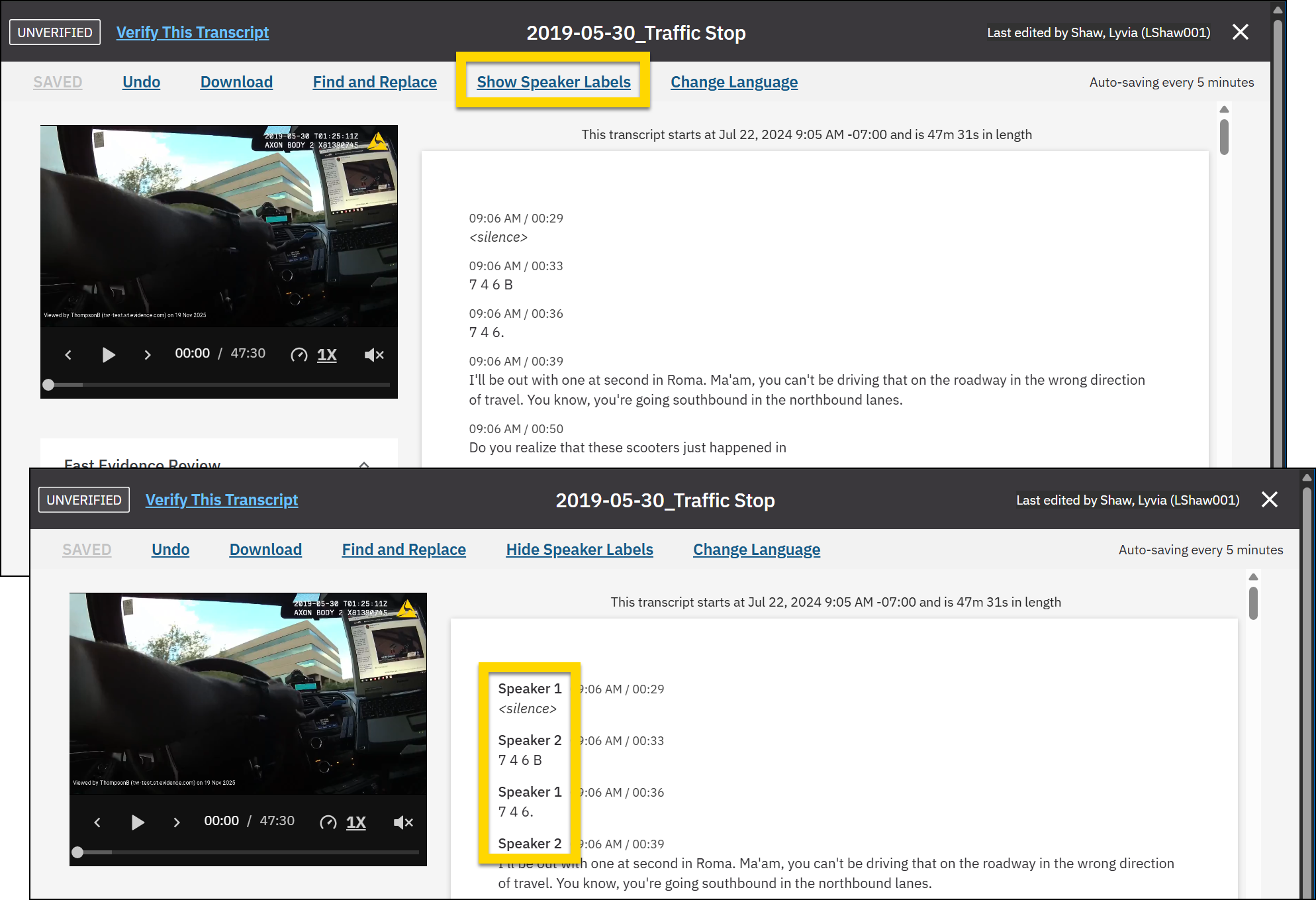Click Verify This Transcript link at top
This screenshot has height=900, width=1316.
pos(192,32)
